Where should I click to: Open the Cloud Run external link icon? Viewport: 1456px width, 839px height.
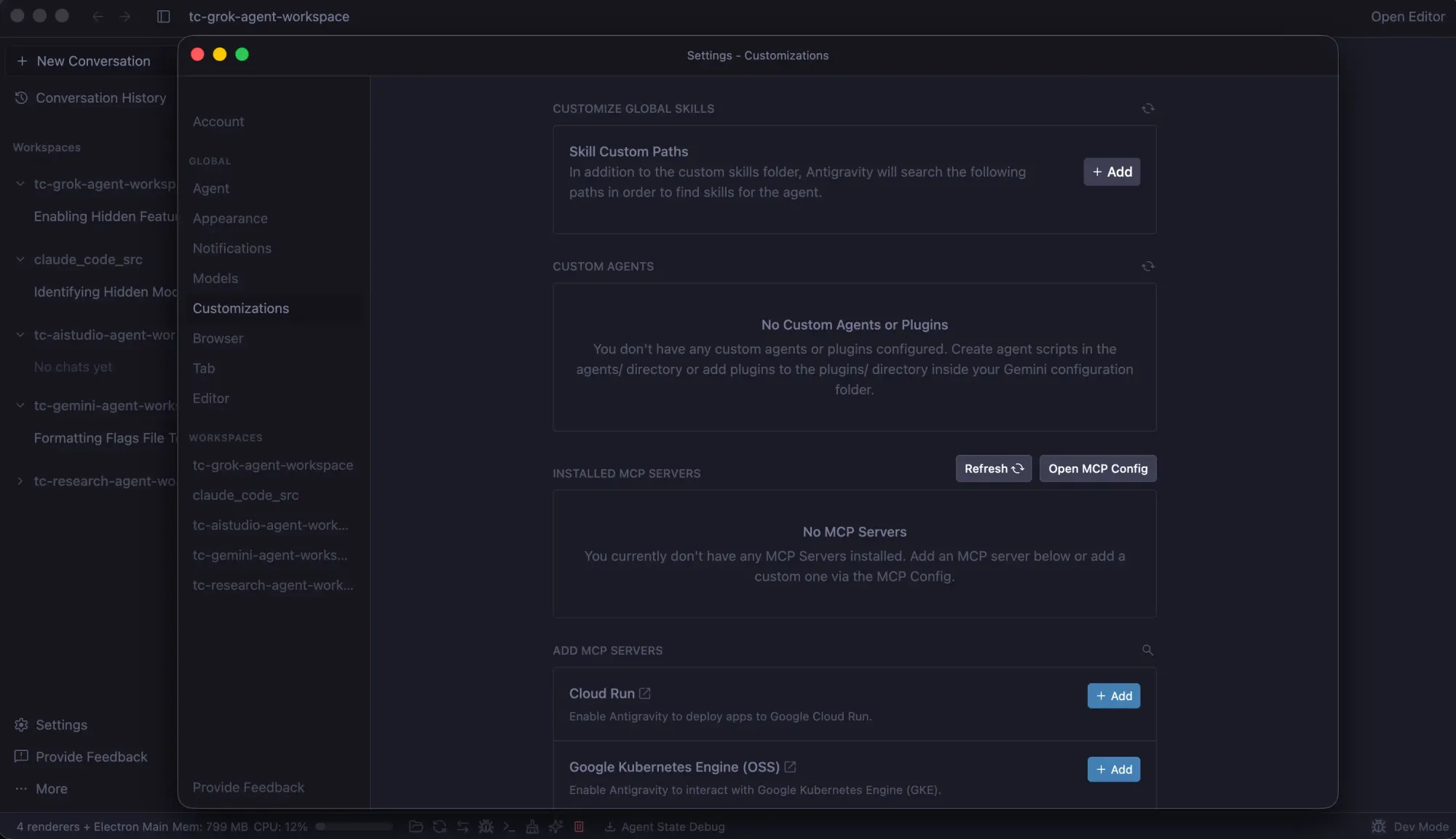(645, 693)
